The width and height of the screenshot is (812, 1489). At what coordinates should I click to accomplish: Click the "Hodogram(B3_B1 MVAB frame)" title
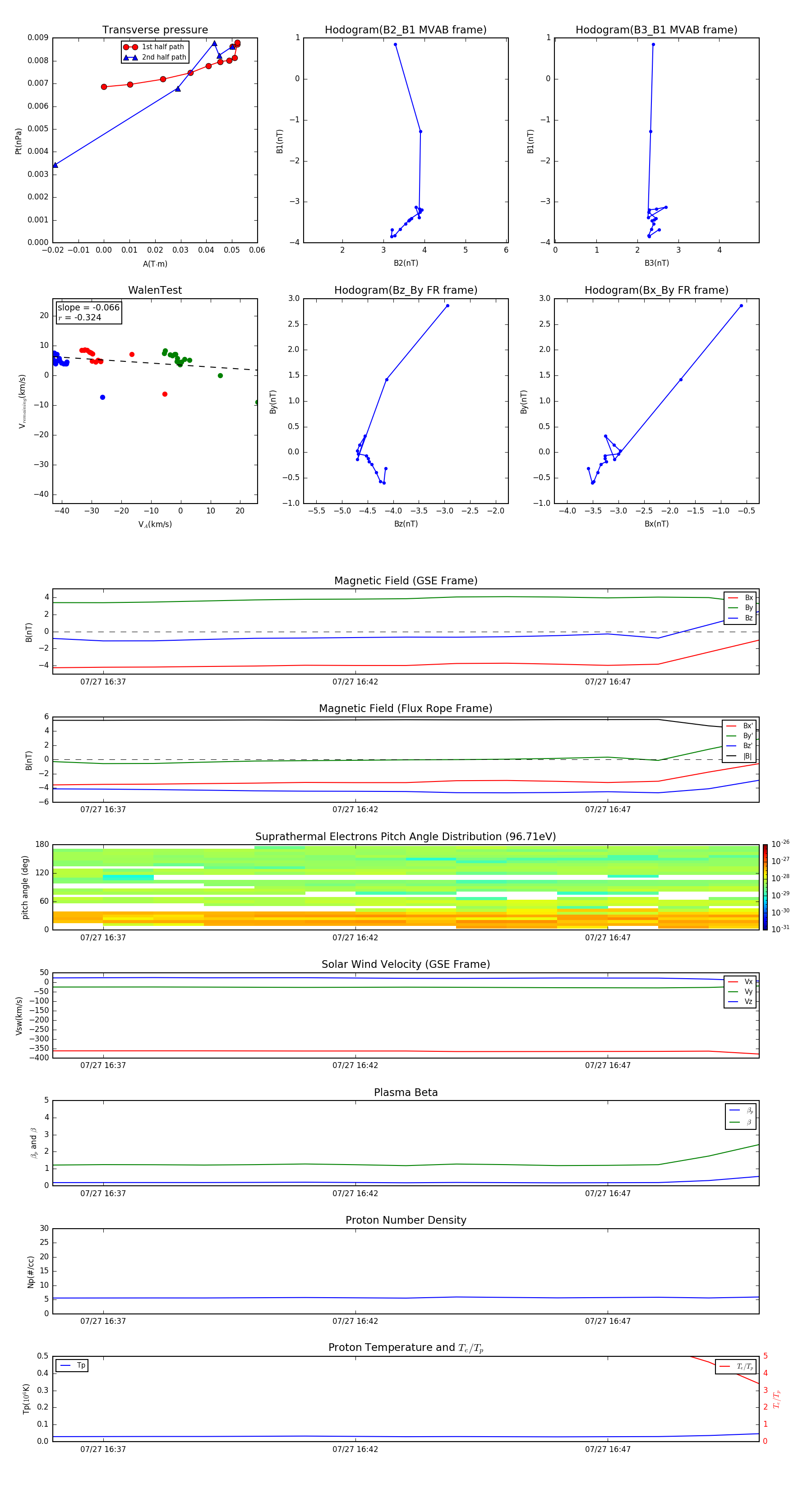pyautogui.click(x=656, y=29)
